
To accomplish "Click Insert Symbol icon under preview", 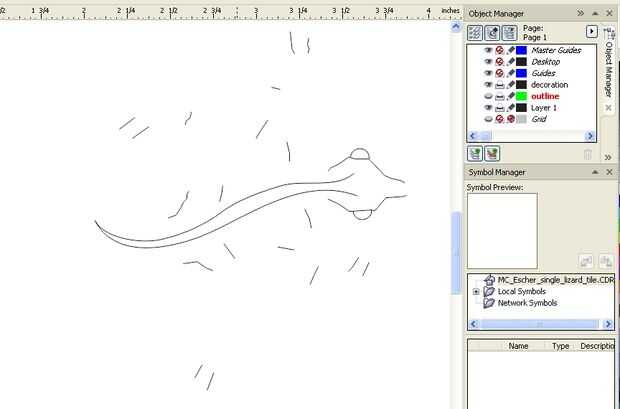I will (x=586, y=261).
